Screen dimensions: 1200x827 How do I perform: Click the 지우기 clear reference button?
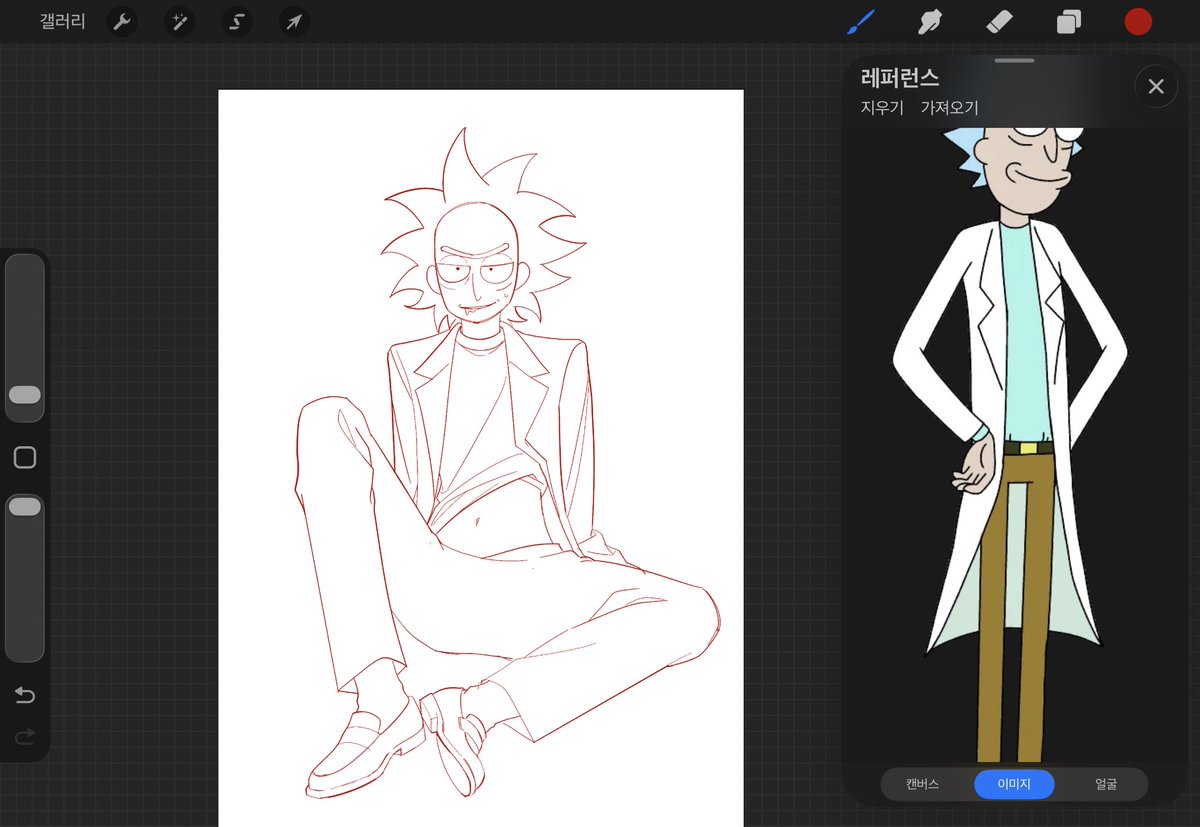tap(882, 108)
